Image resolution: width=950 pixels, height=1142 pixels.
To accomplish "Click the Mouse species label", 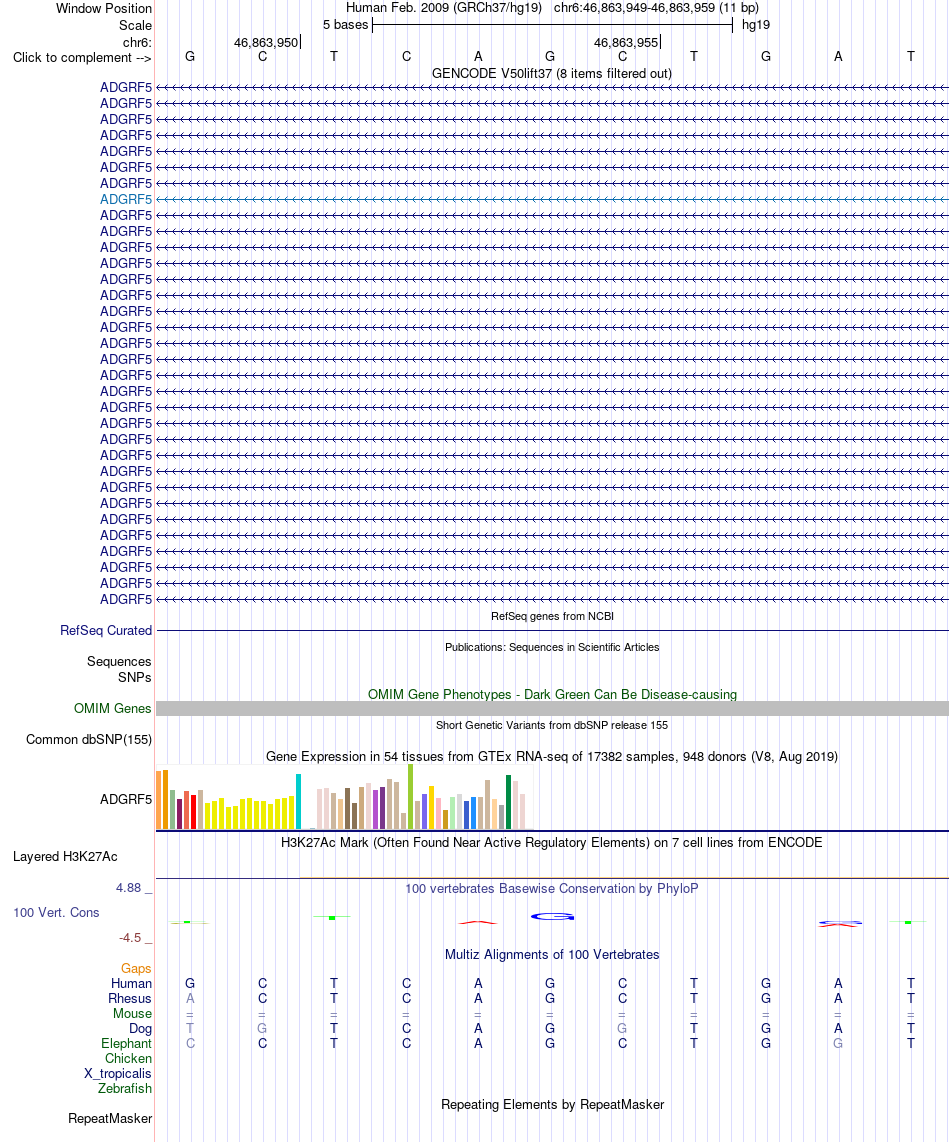I will [x=133, y=1014].
